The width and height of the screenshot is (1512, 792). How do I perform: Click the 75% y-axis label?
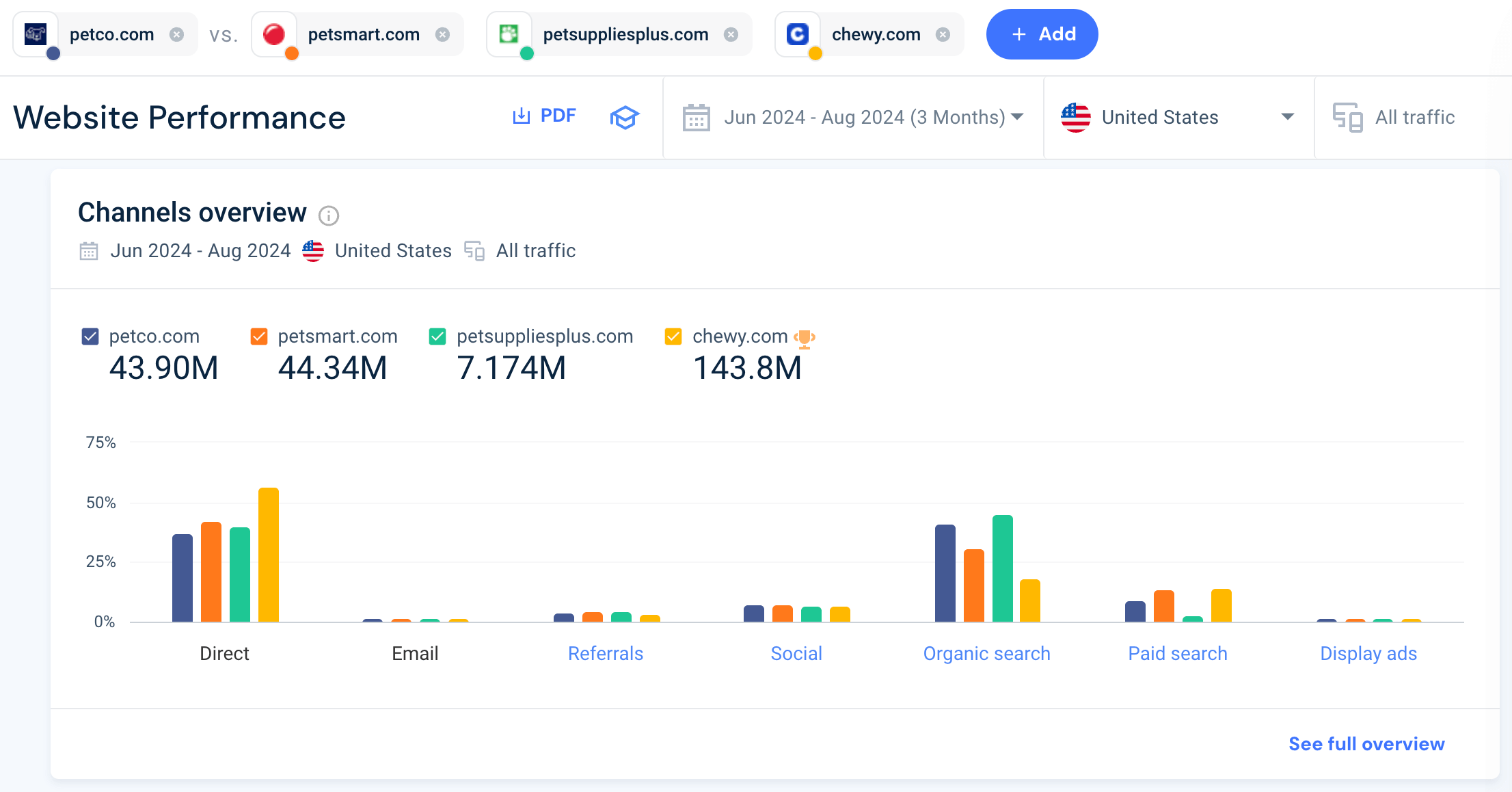tap(100, 443)
